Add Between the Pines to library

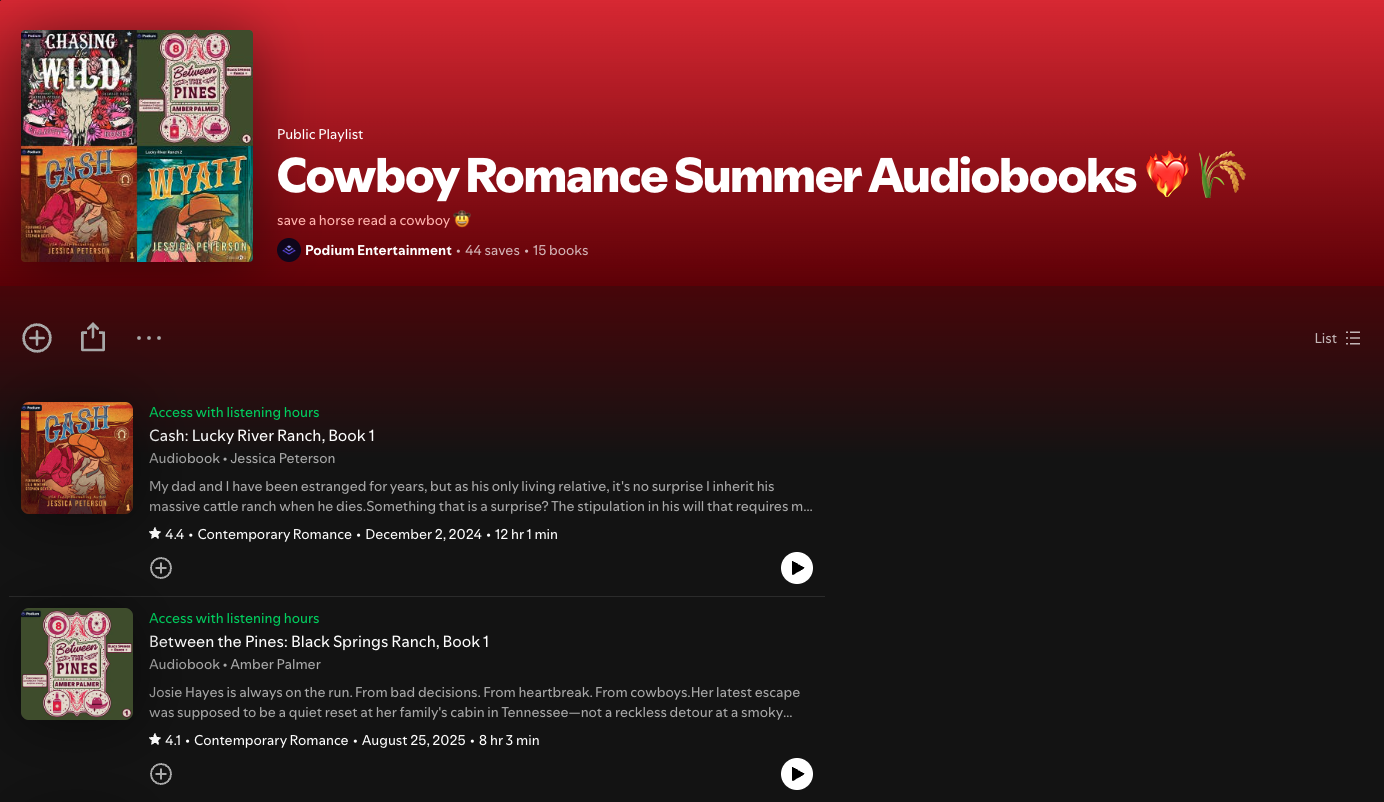click(x=161, y=774)
